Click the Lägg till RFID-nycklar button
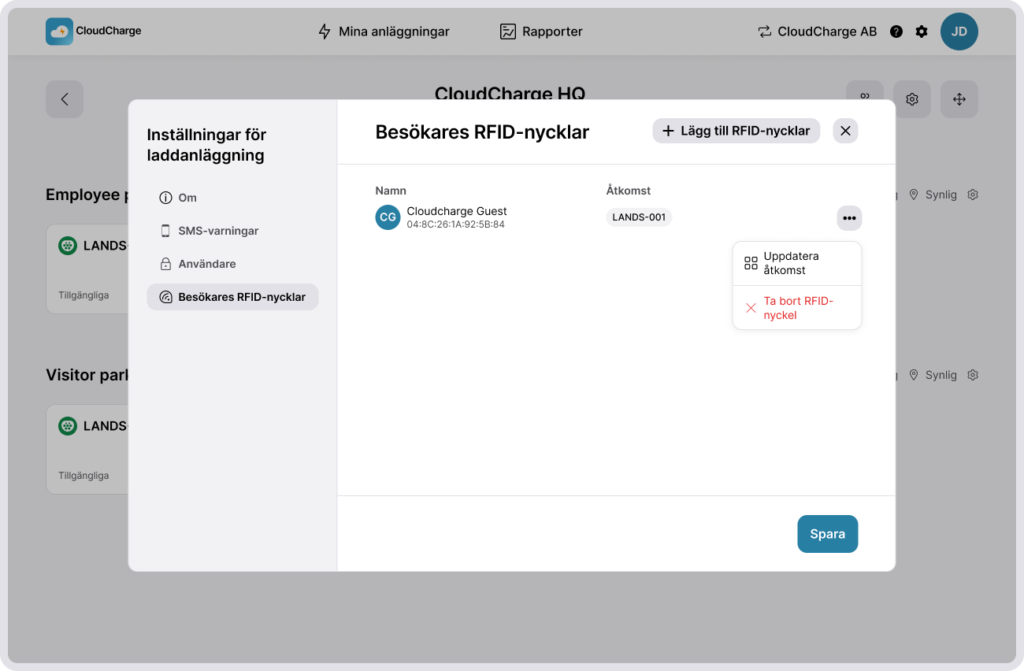Screen dimensions: 1024x671 (736, 131)
